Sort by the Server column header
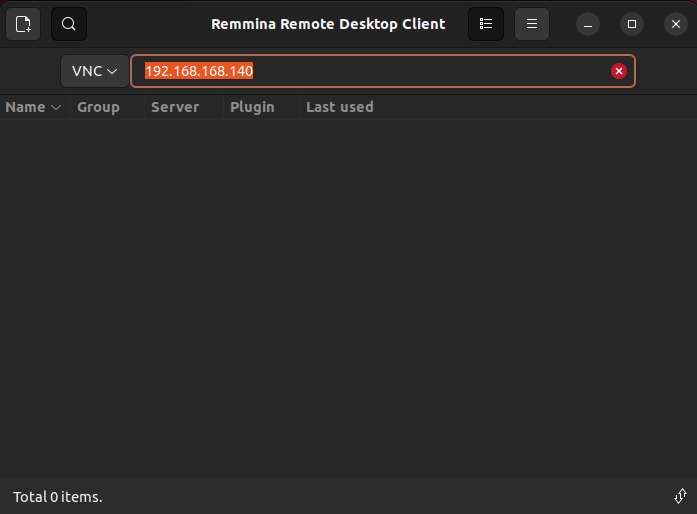 [x=175, y=107]
